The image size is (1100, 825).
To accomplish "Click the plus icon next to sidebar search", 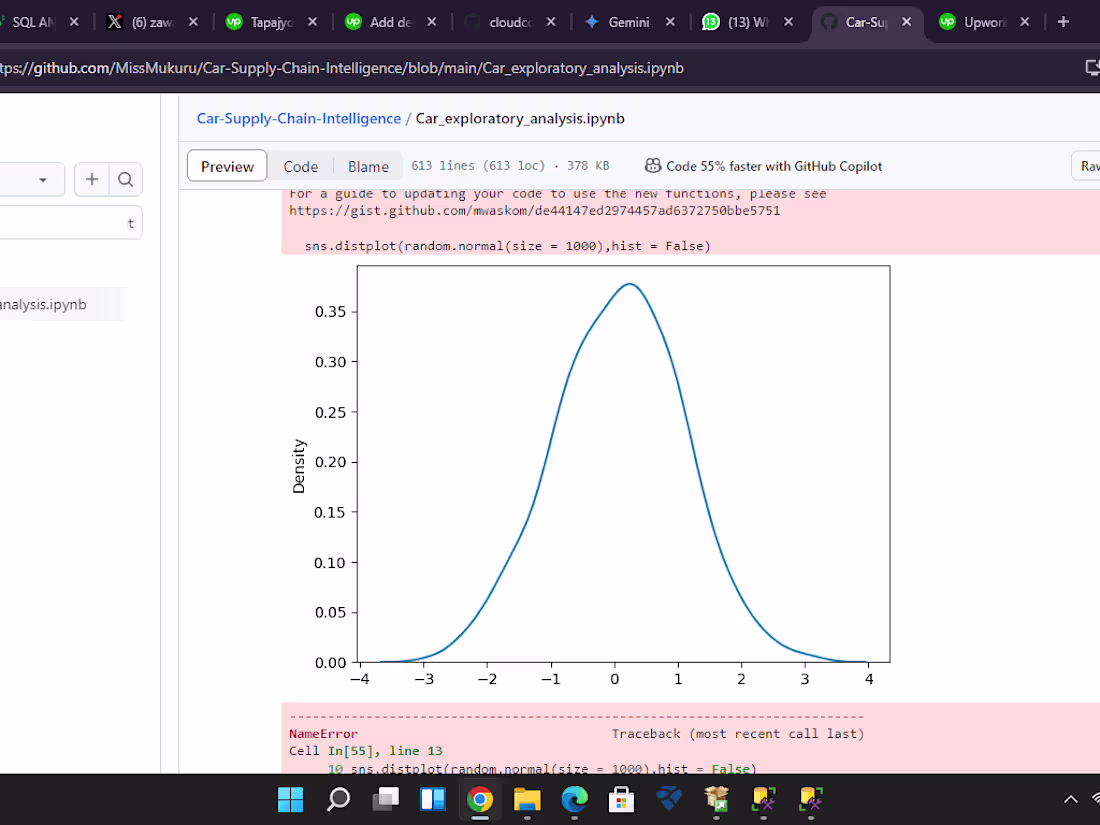I will [x=91, y=180].
